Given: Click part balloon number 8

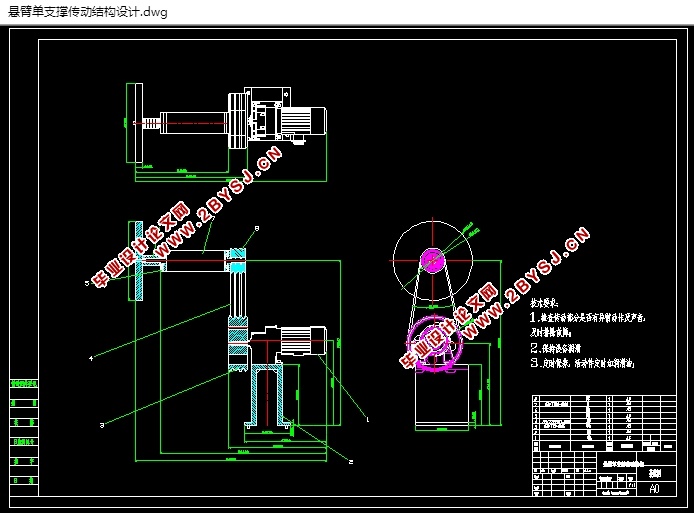Looking at the screenshot, I should pos(257,228).
